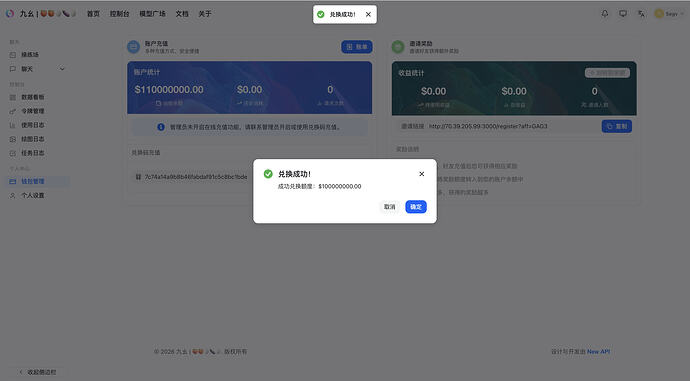The width and height of the screenshot is (690, 381).
Task: Open the notification bell icon
Action: [605, 14]
